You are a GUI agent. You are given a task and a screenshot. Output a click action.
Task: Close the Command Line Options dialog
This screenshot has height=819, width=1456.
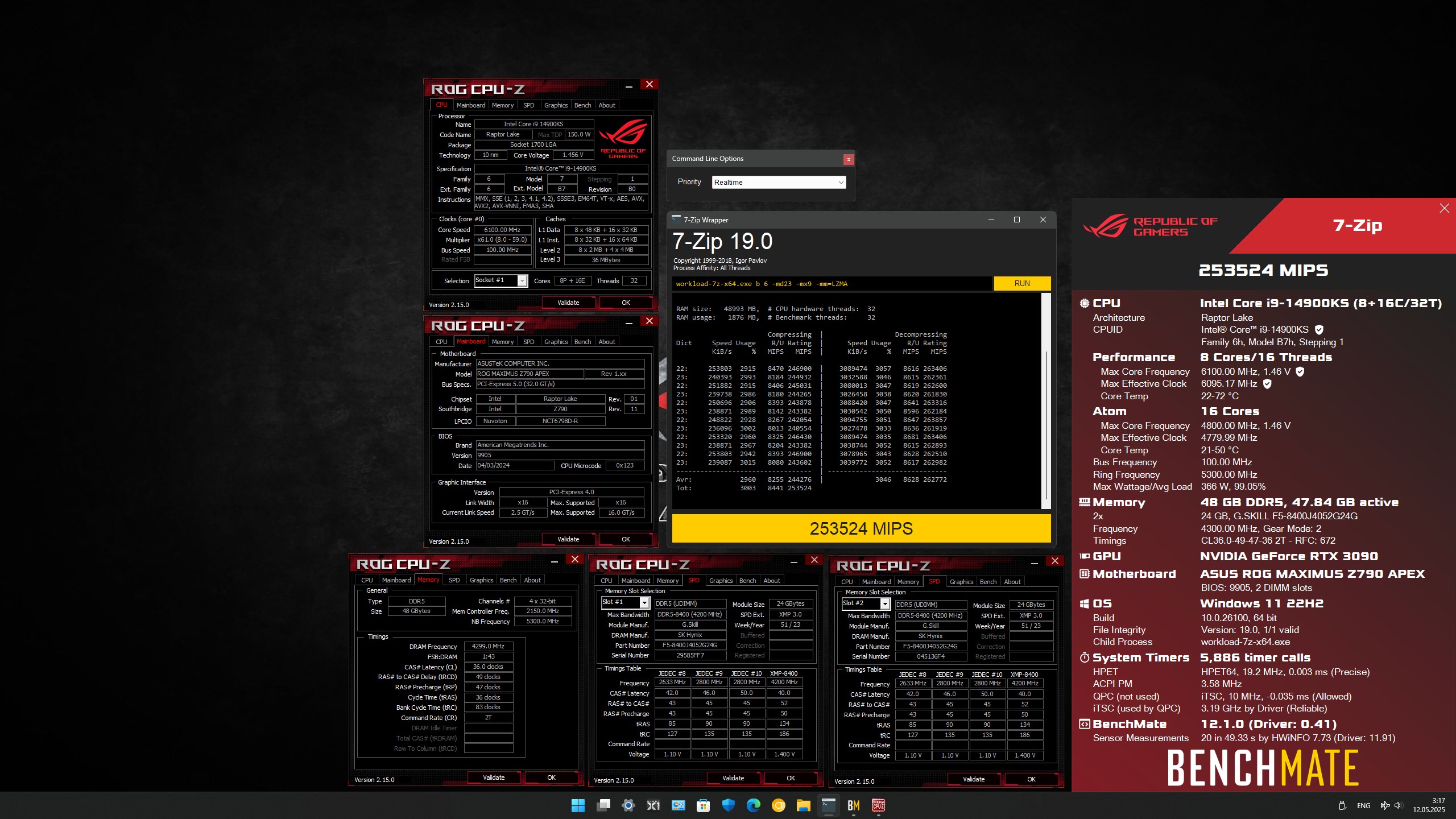(849, 159)
